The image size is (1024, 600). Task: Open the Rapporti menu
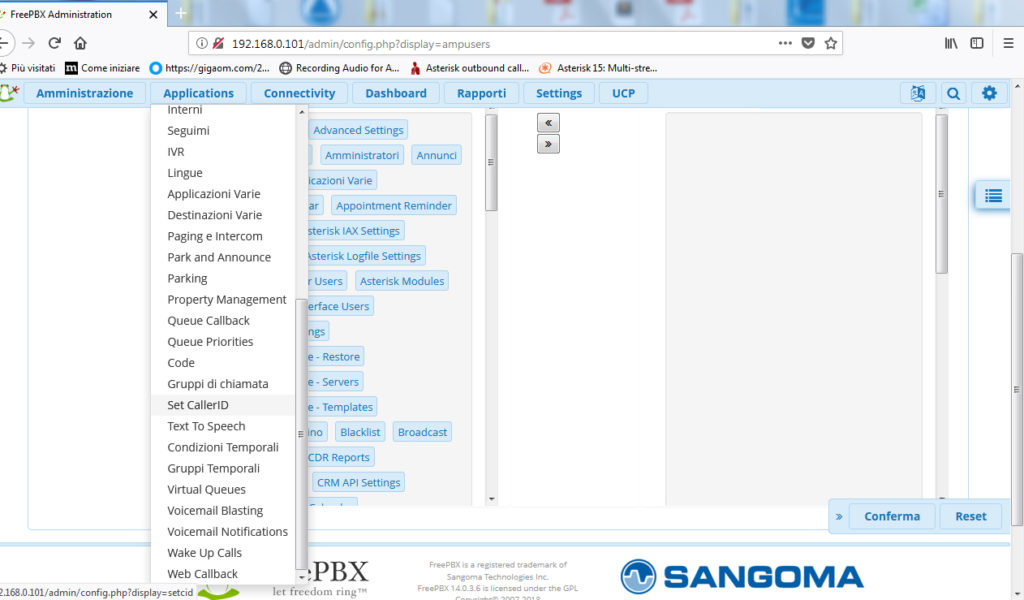(x=481, y=93)
